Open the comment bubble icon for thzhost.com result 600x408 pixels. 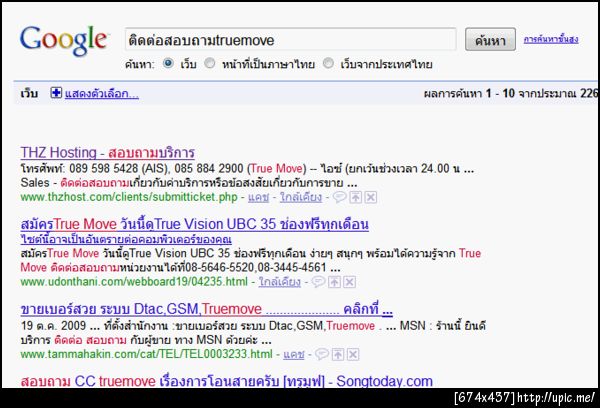point(339,197)
